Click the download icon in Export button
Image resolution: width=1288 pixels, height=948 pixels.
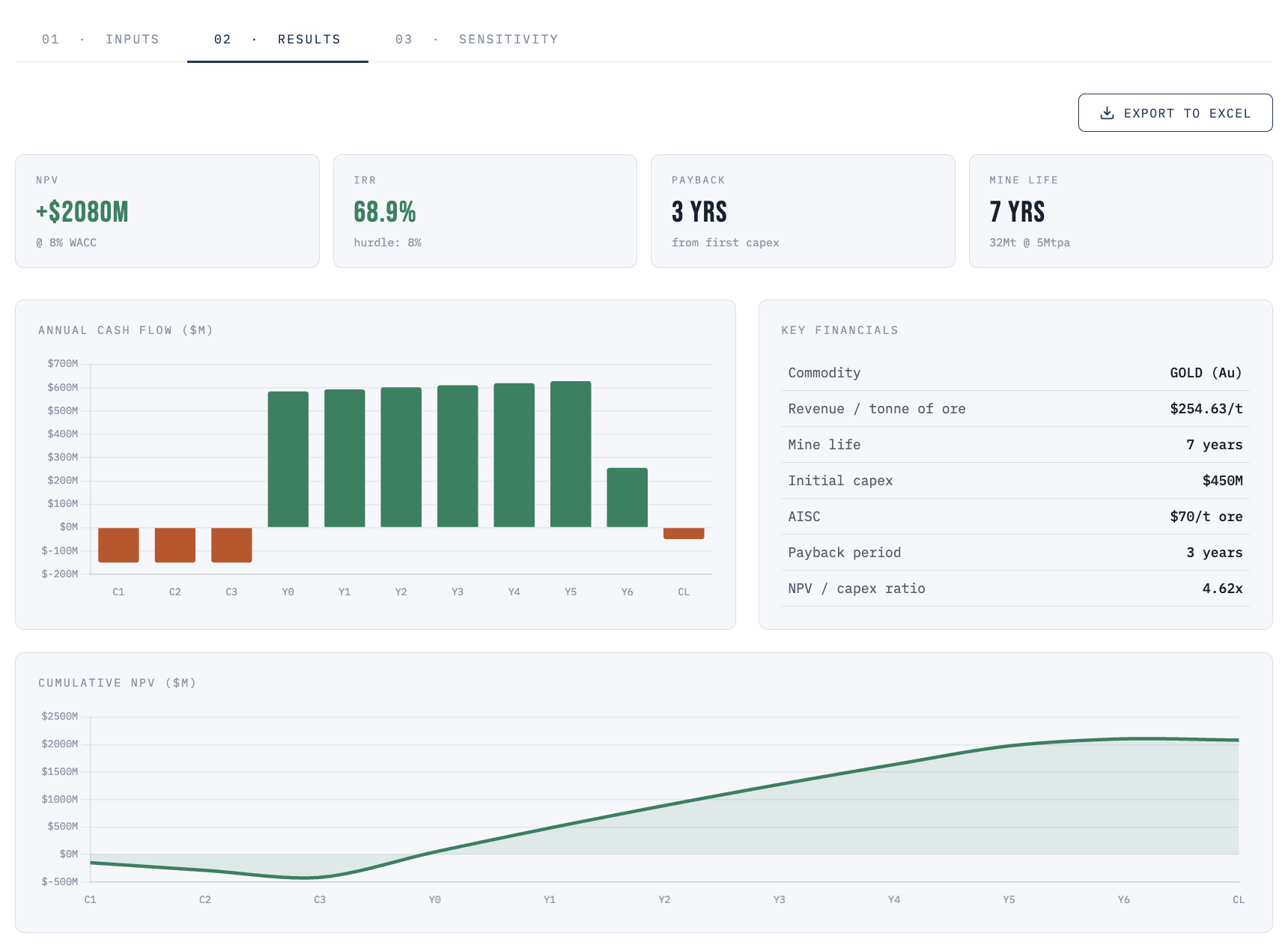pyautogui.click(x=1107, y=113)
